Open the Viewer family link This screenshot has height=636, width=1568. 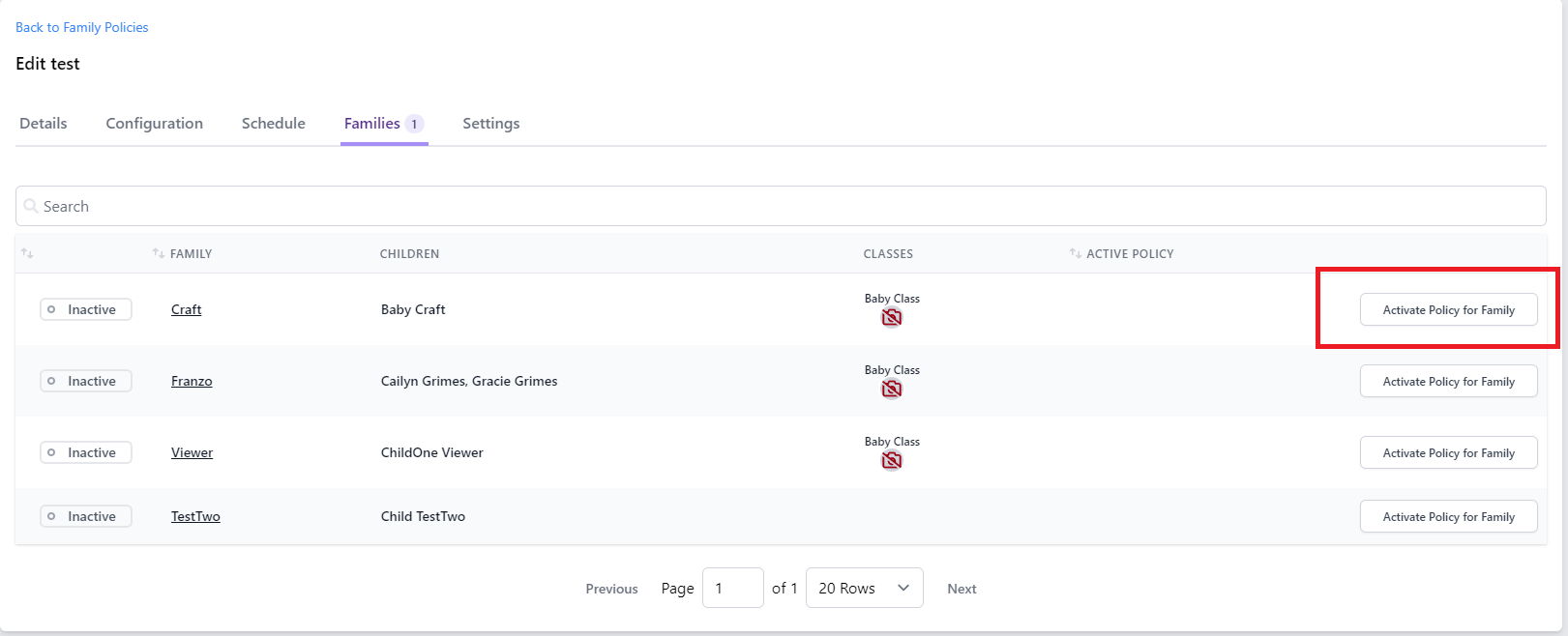pyautogui.click(x=192, y=452)
